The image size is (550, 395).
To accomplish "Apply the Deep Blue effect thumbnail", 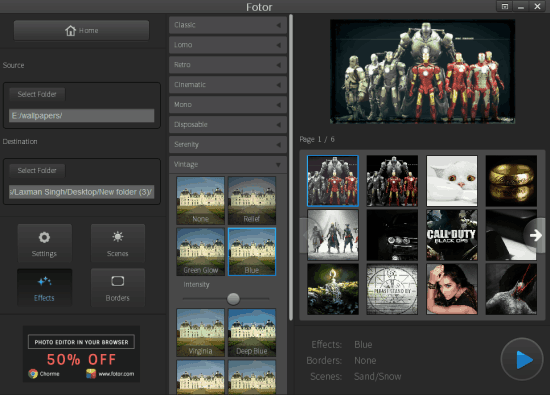I will pyautogui.click(x=252, y=333).
